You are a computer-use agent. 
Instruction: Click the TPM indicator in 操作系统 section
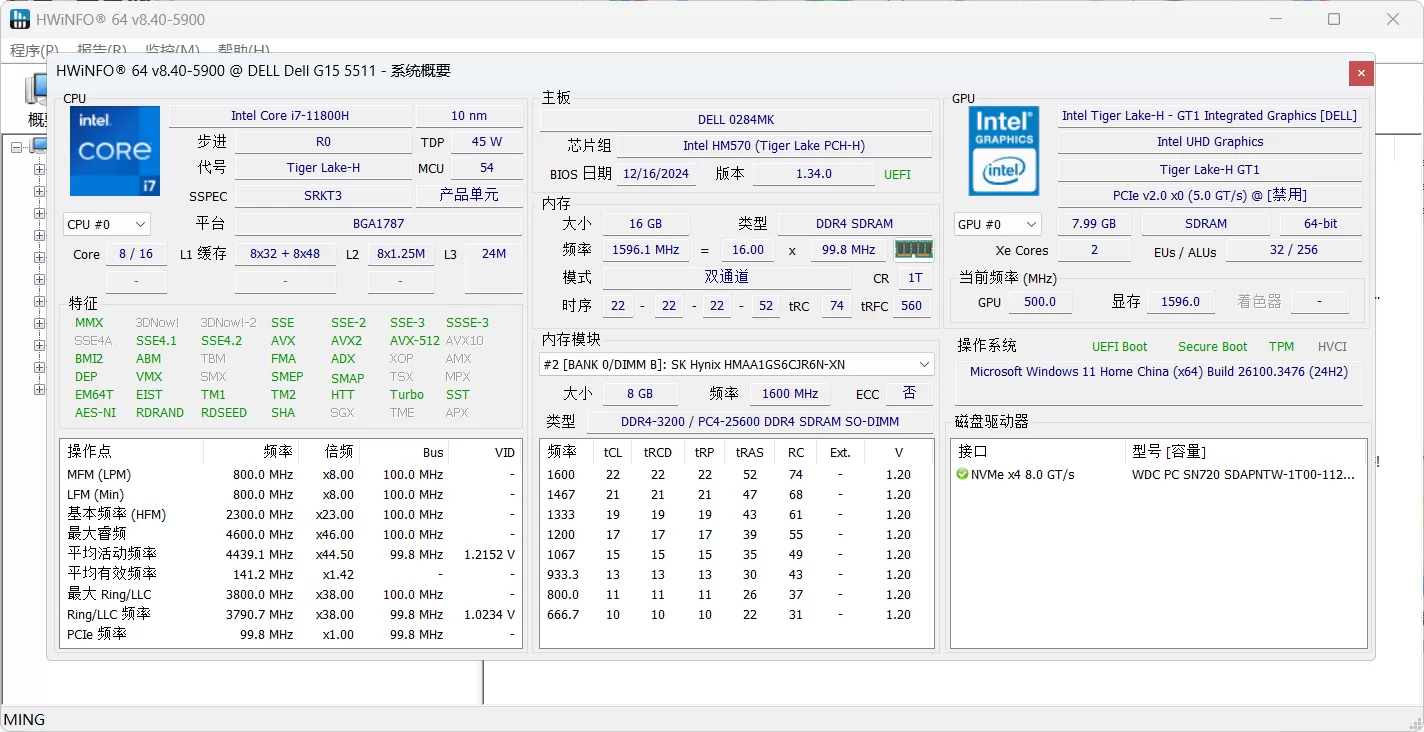point(1281,346)
